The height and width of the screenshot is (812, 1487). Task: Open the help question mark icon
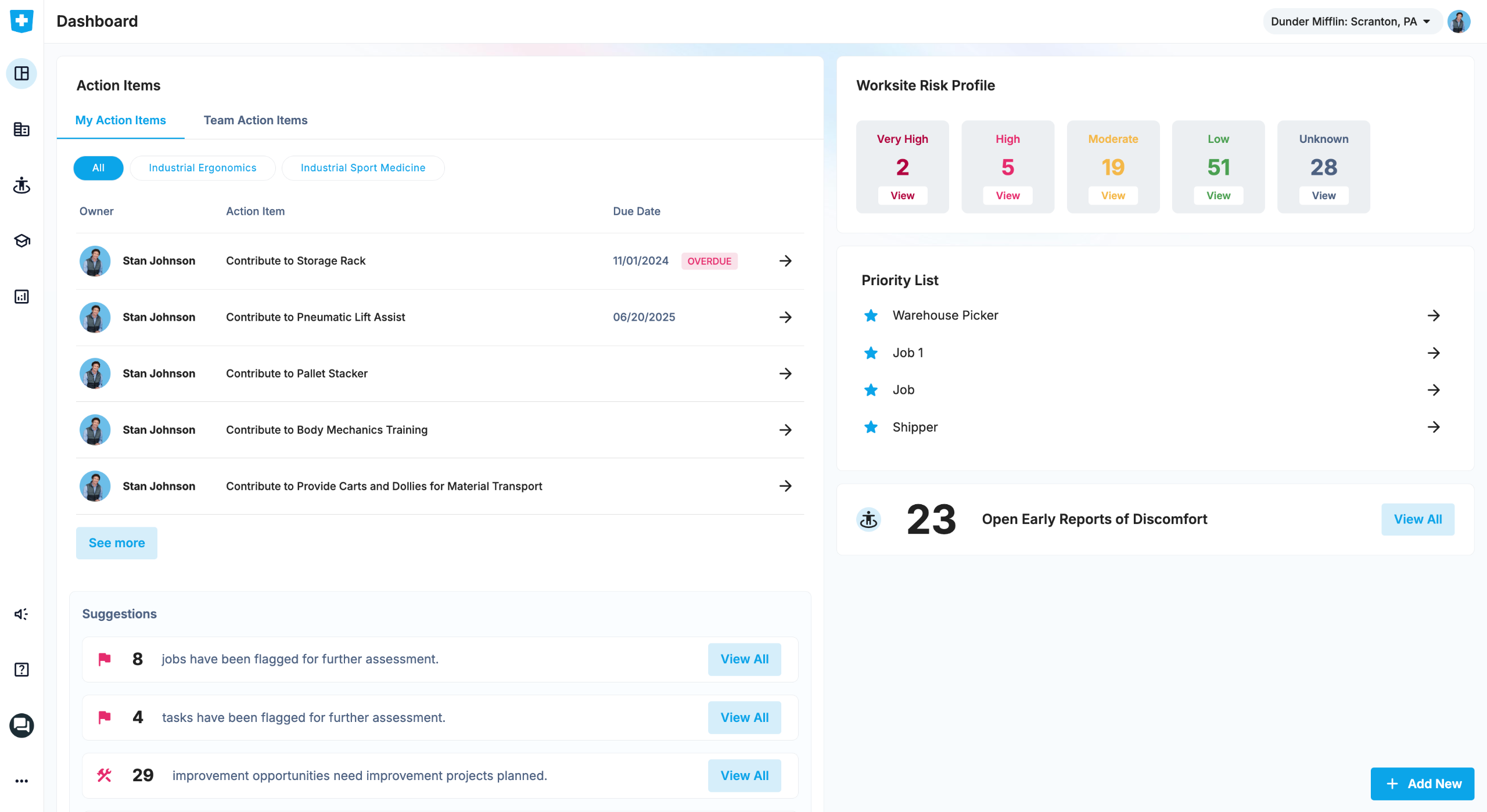click(x=21, y=670)
